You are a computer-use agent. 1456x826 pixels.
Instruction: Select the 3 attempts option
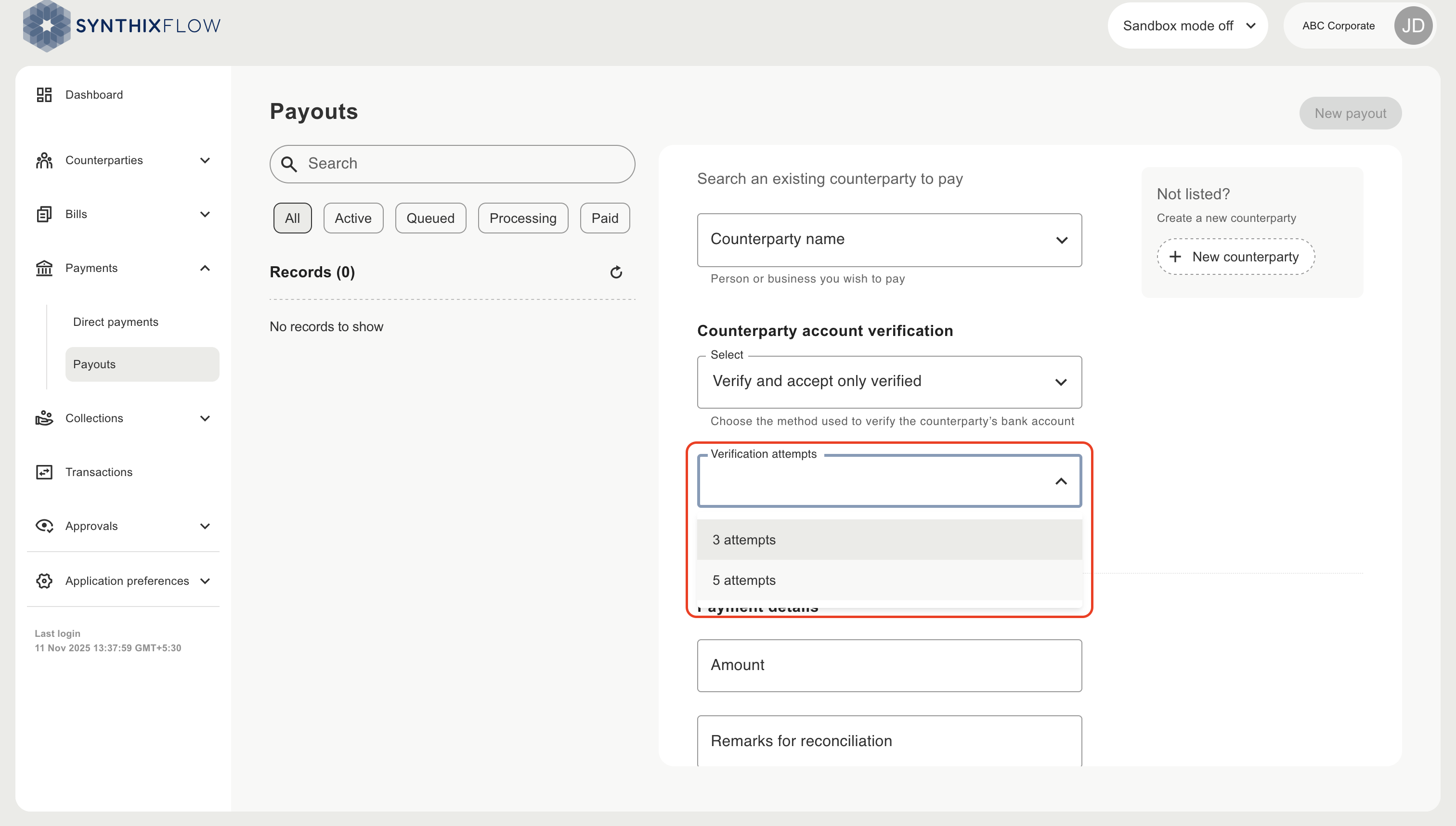click(889, 540)
